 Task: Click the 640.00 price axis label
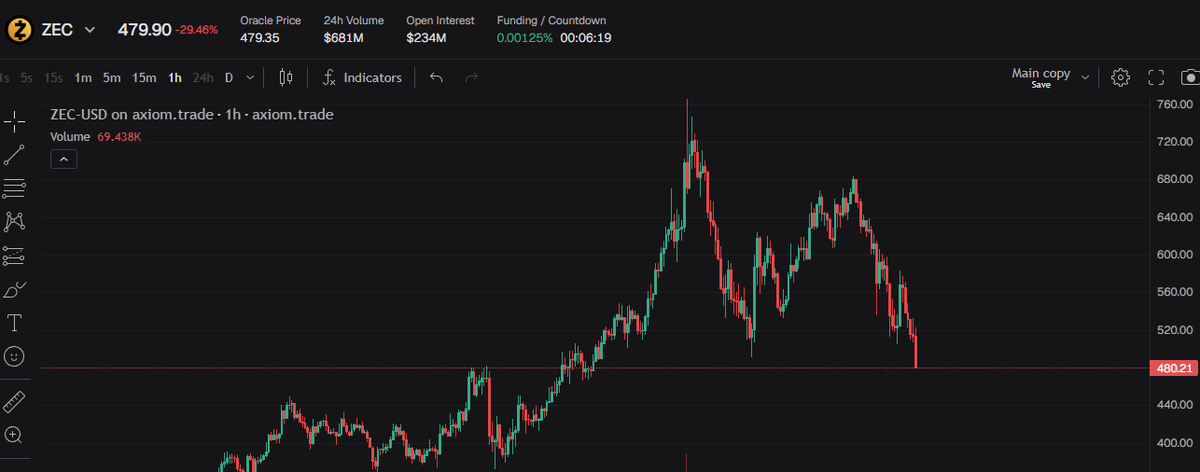[1176, 217]
